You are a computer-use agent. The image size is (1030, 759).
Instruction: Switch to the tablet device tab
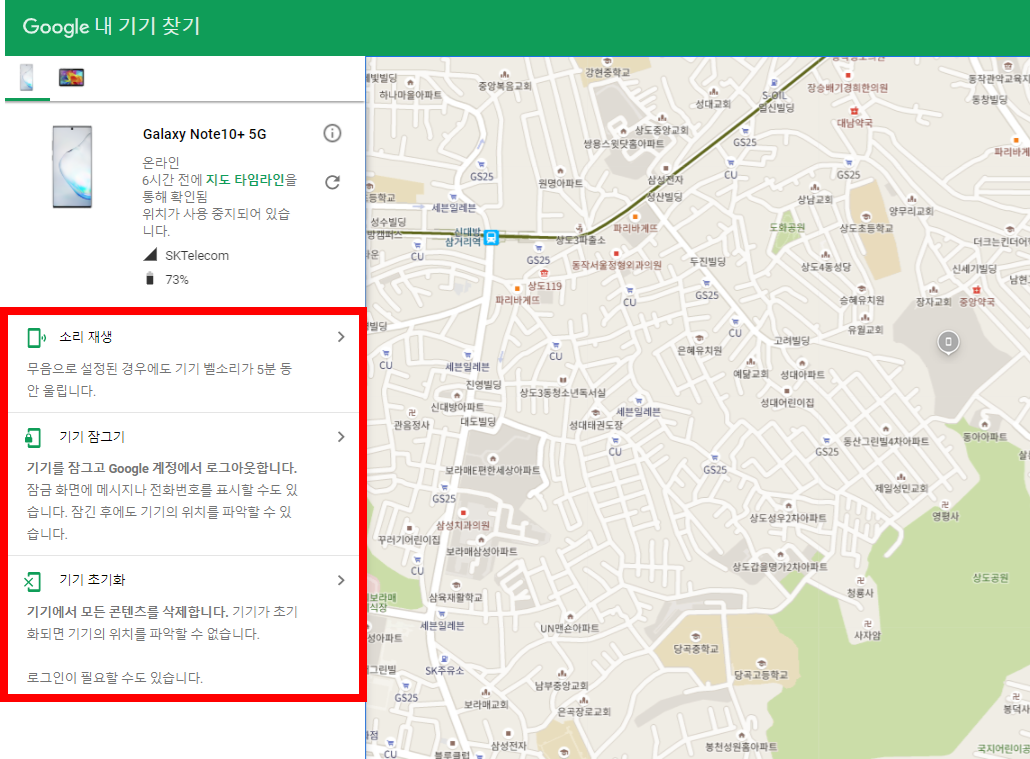point(71,78)
